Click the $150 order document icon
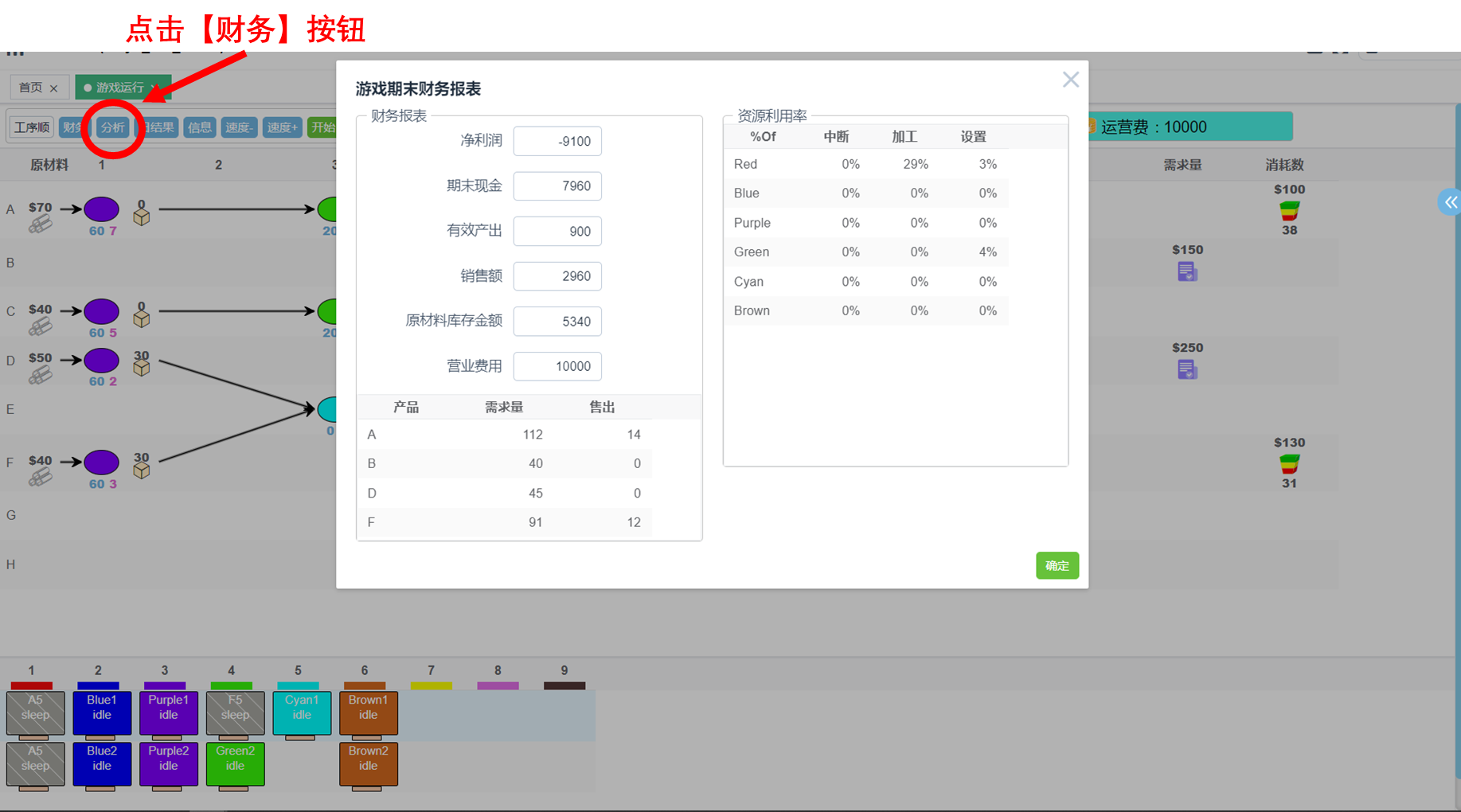Image resolution: width=1461 pixels, height=812 pixels. (x=1187, y=271)
